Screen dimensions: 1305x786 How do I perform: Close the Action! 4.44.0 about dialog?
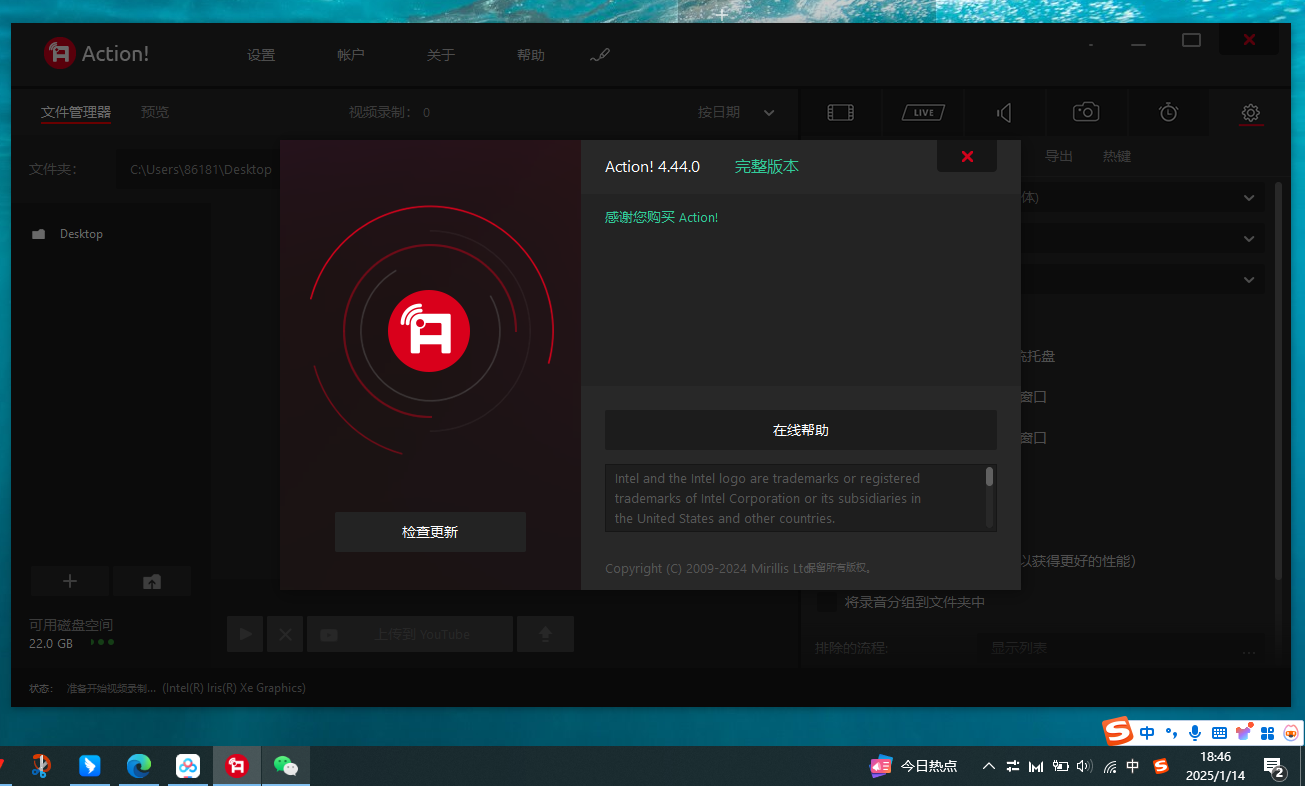(967, 157)
